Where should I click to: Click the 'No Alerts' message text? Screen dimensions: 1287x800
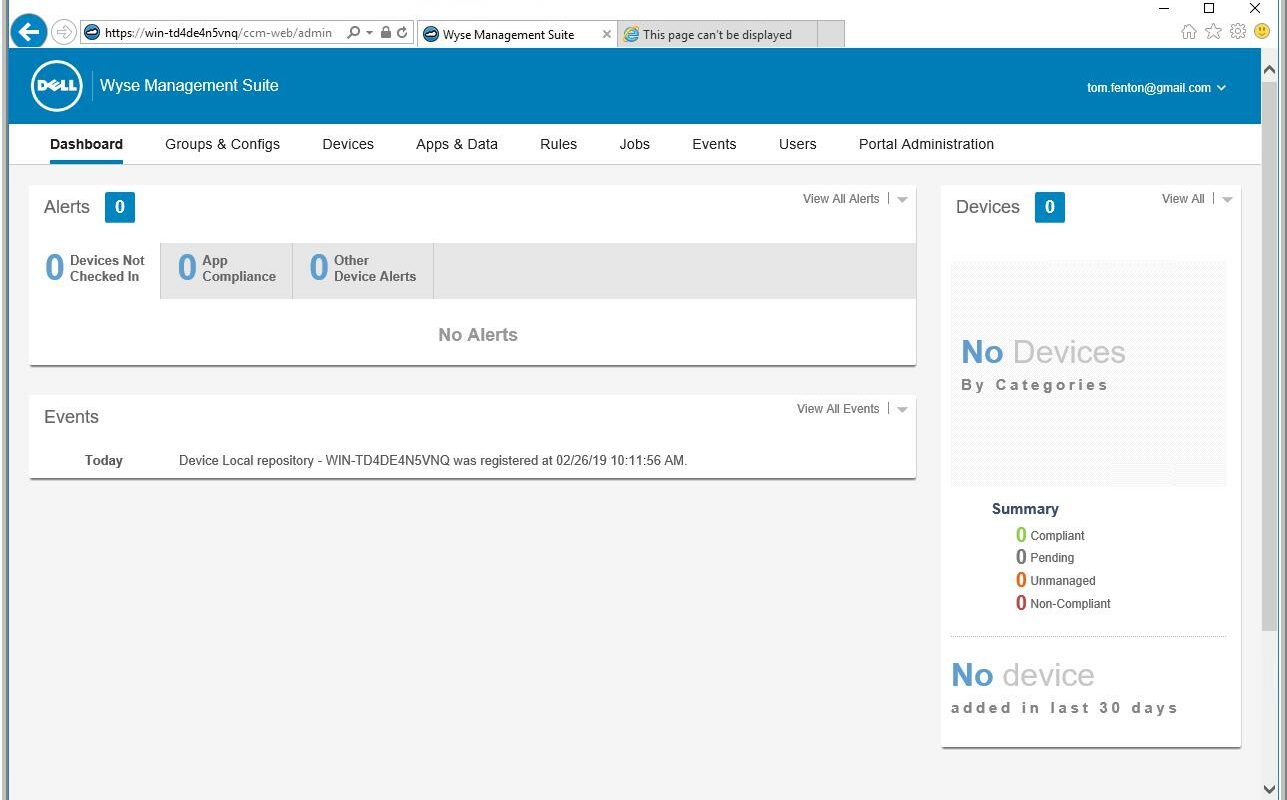(478, 335)
